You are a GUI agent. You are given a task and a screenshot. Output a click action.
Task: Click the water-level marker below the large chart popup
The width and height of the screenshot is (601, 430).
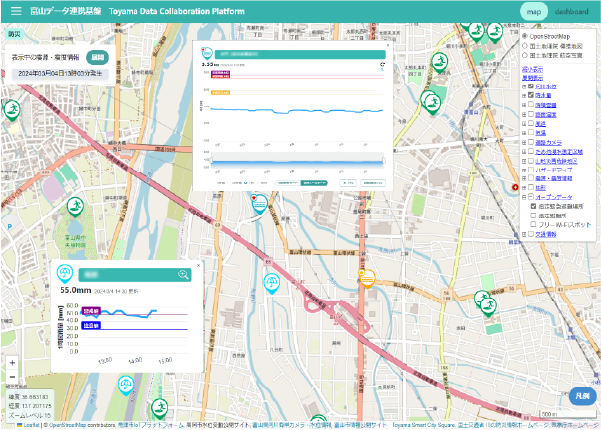(x=260, y=204)
